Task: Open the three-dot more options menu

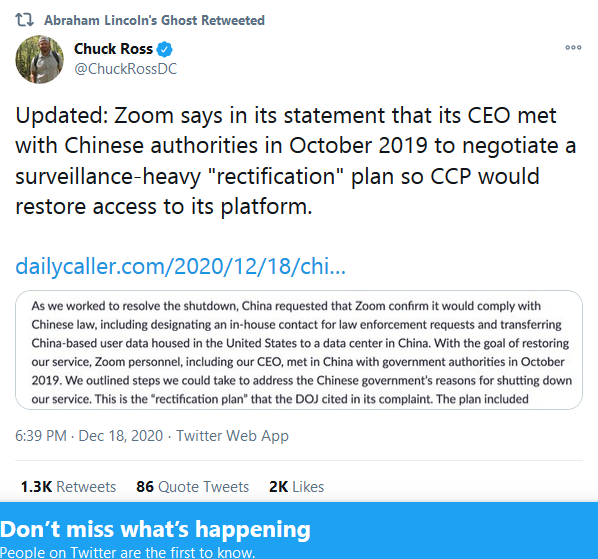Action: (573, 48)
